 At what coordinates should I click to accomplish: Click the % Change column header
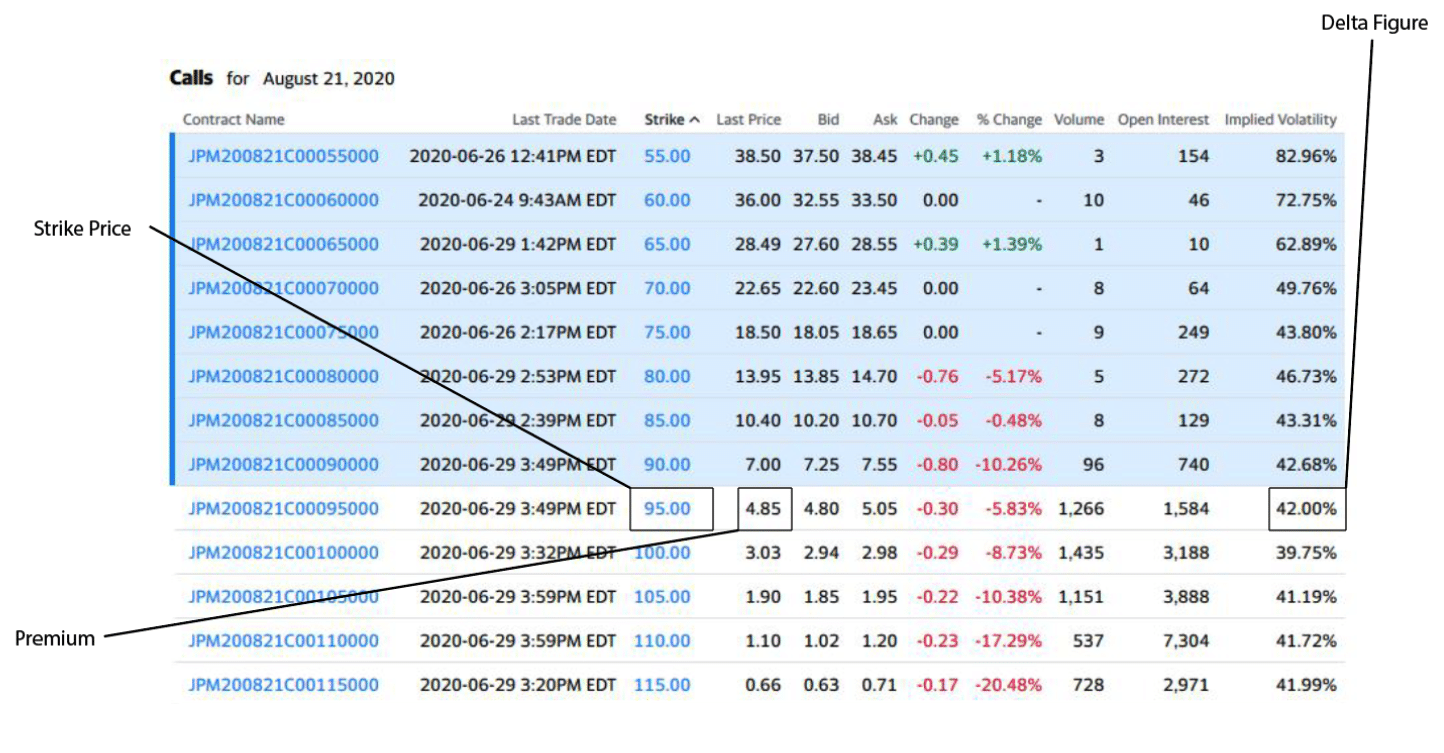[1009, 119]
